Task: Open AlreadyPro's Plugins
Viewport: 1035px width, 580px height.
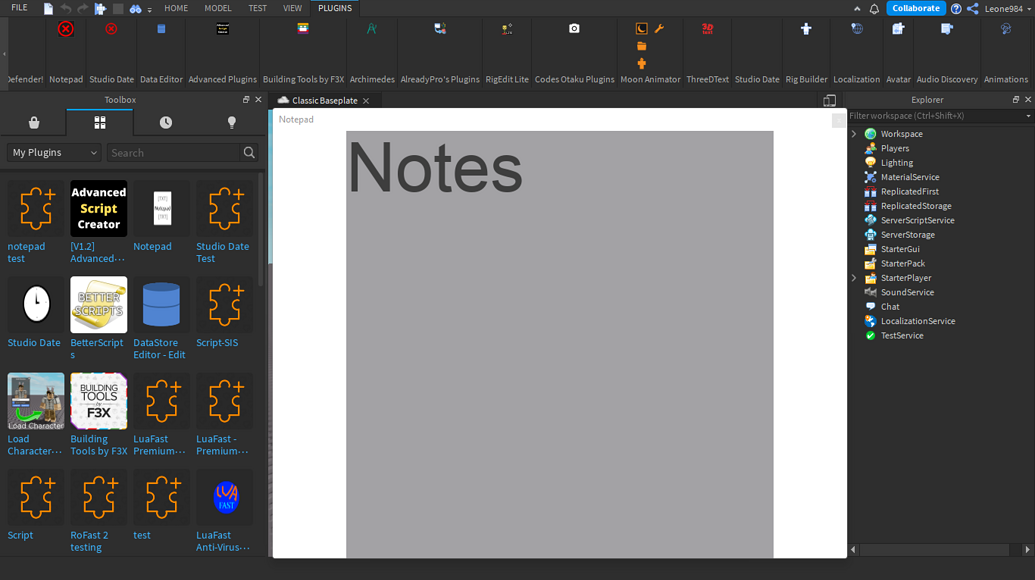Action: pyautogui.click(x=440, y=29)
